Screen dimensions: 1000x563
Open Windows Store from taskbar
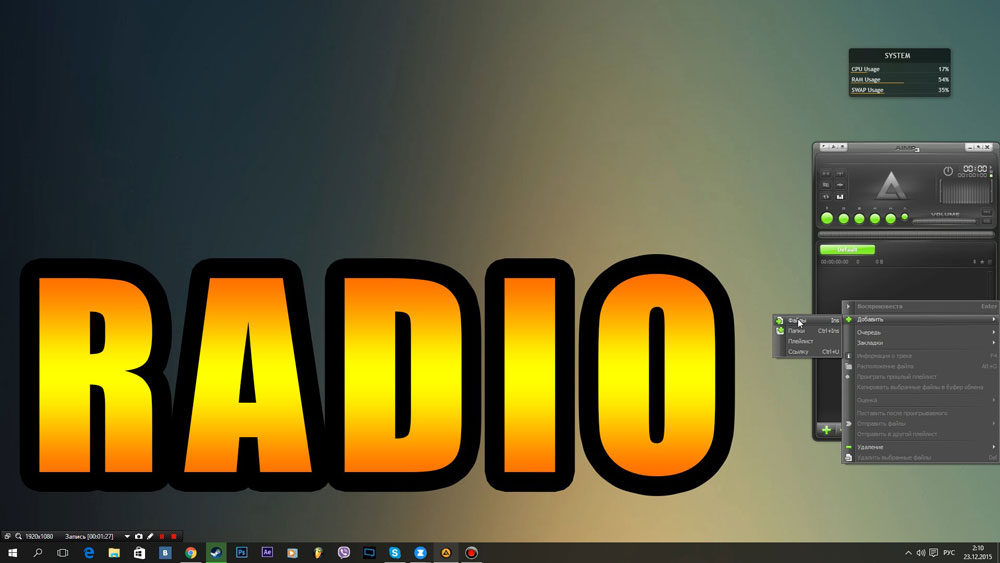140,553
